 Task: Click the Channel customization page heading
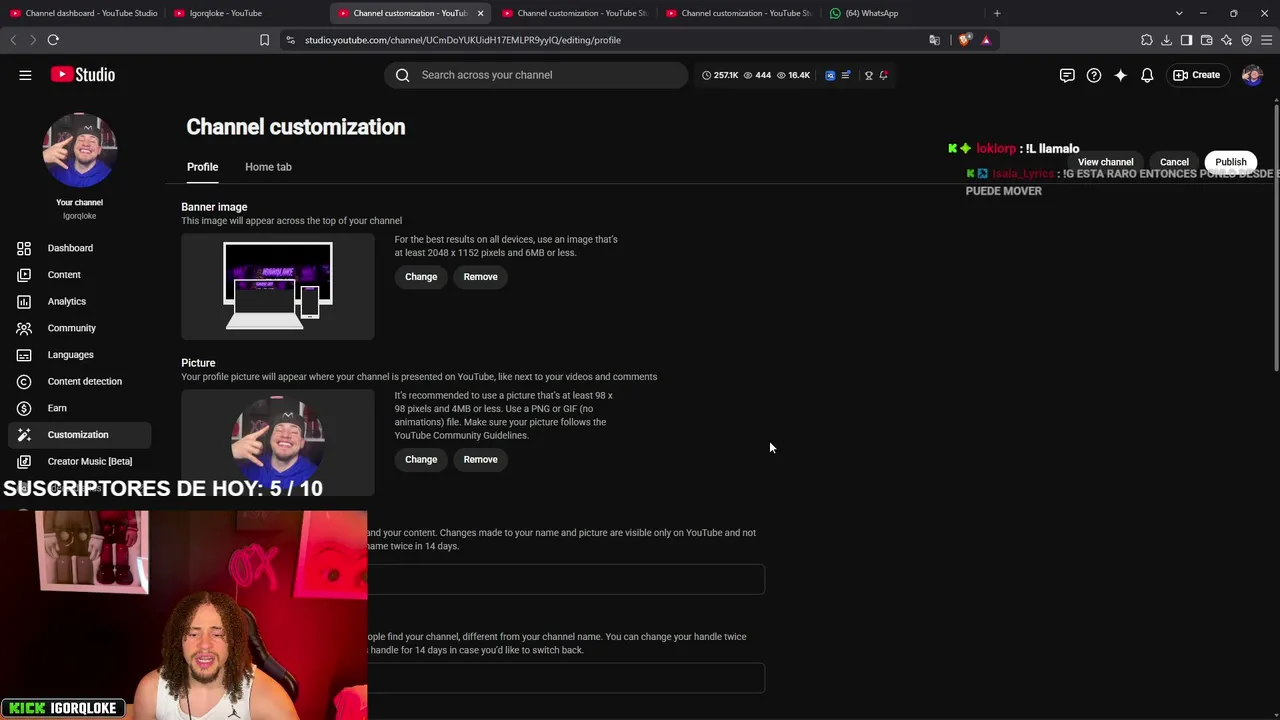pos(296,127)
